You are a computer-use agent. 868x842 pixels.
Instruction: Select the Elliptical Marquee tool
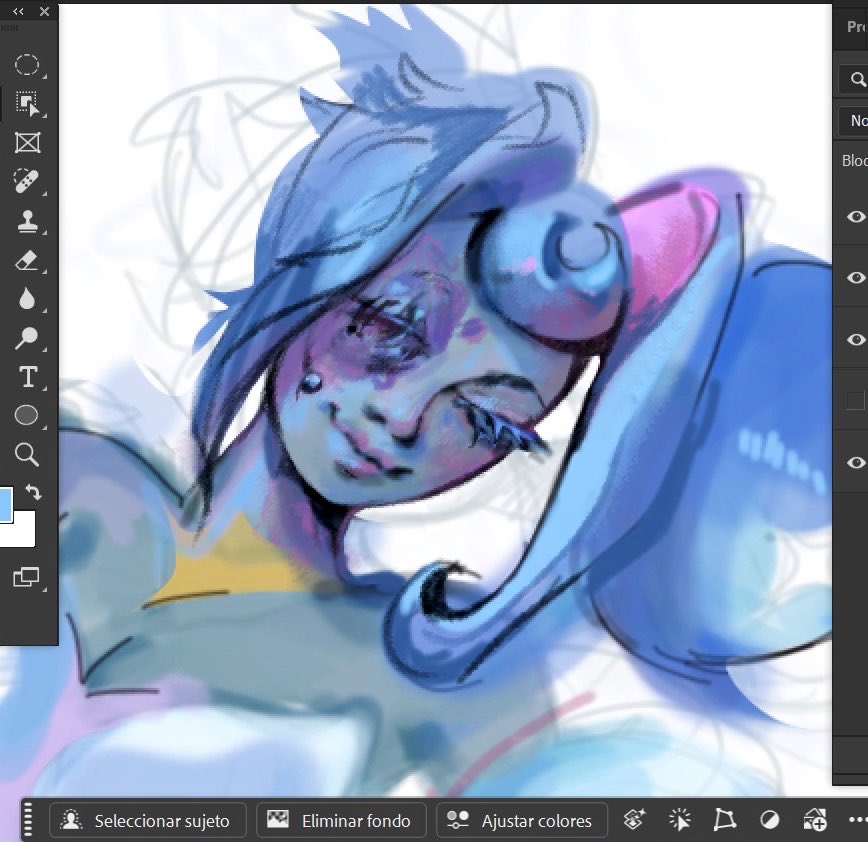click(x=27, y=65)
